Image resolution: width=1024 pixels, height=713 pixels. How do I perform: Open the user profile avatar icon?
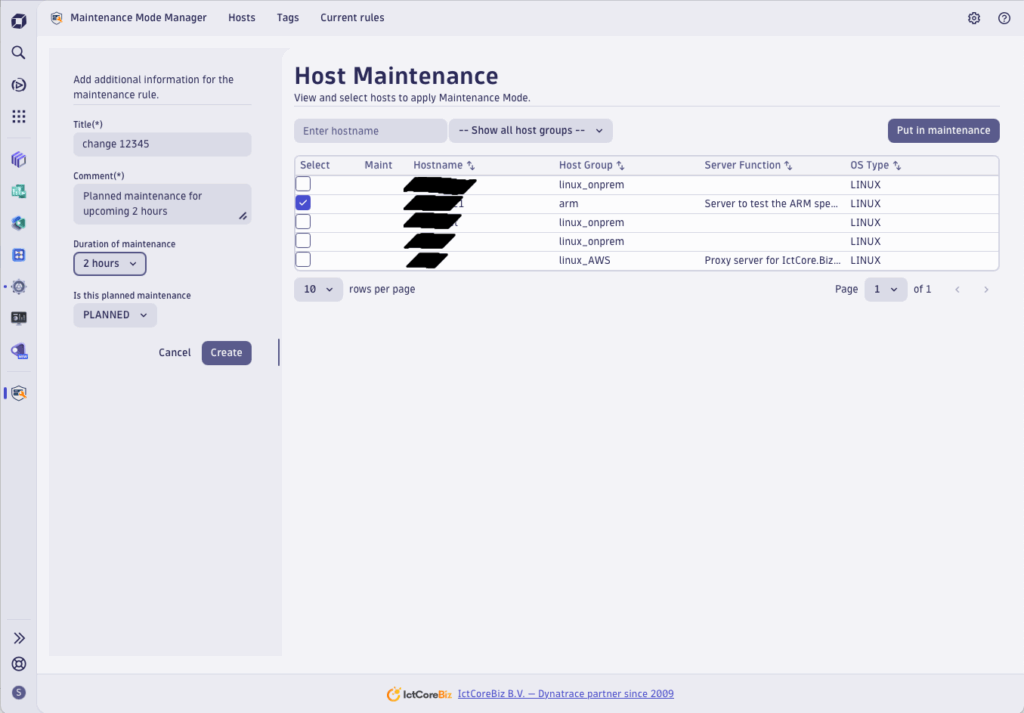tap(18, 692)
